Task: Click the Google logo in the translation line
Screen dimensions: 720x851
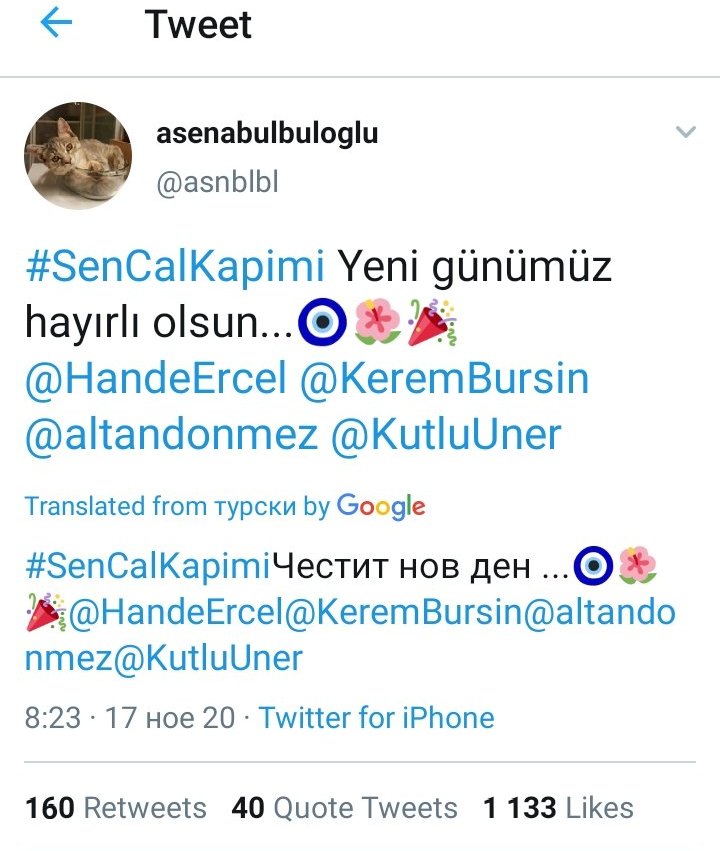Action: point(380,507)
